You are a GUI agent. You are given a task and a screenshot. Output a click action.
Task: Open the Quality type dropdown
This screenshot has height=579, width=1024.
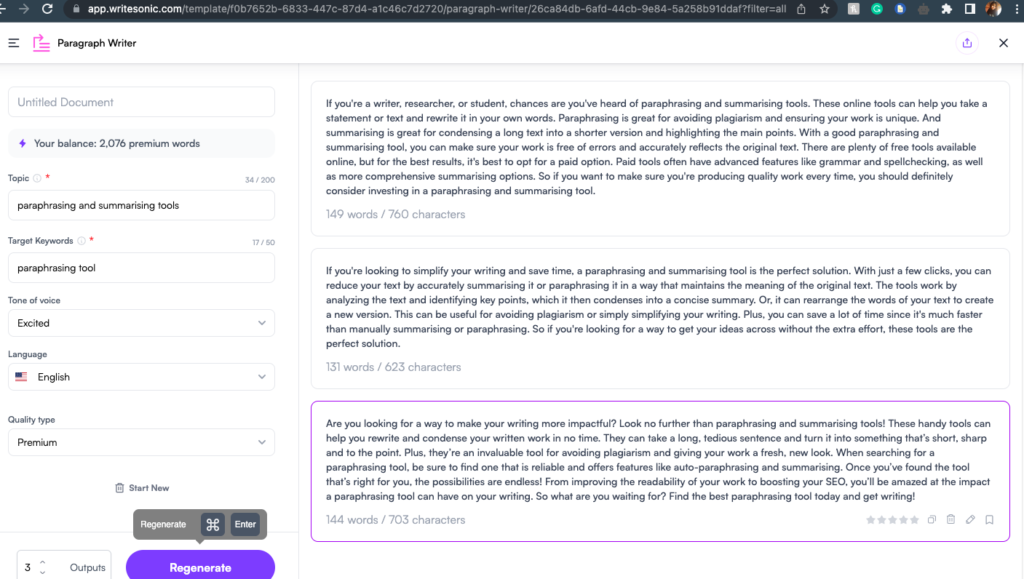point(140,442)
